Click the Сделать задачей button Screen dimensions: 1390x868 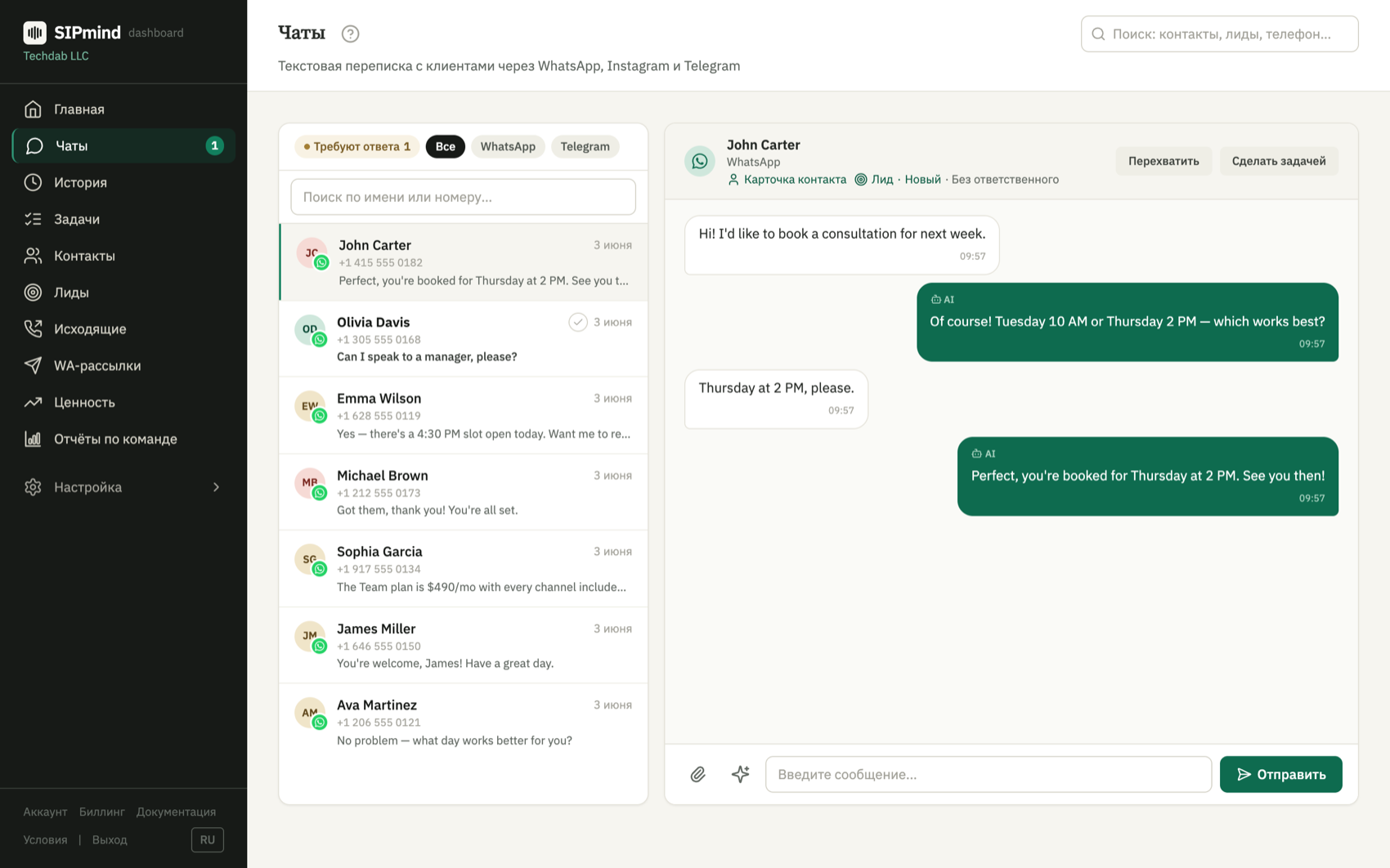pyautogui.click(x=1279, y=161)
